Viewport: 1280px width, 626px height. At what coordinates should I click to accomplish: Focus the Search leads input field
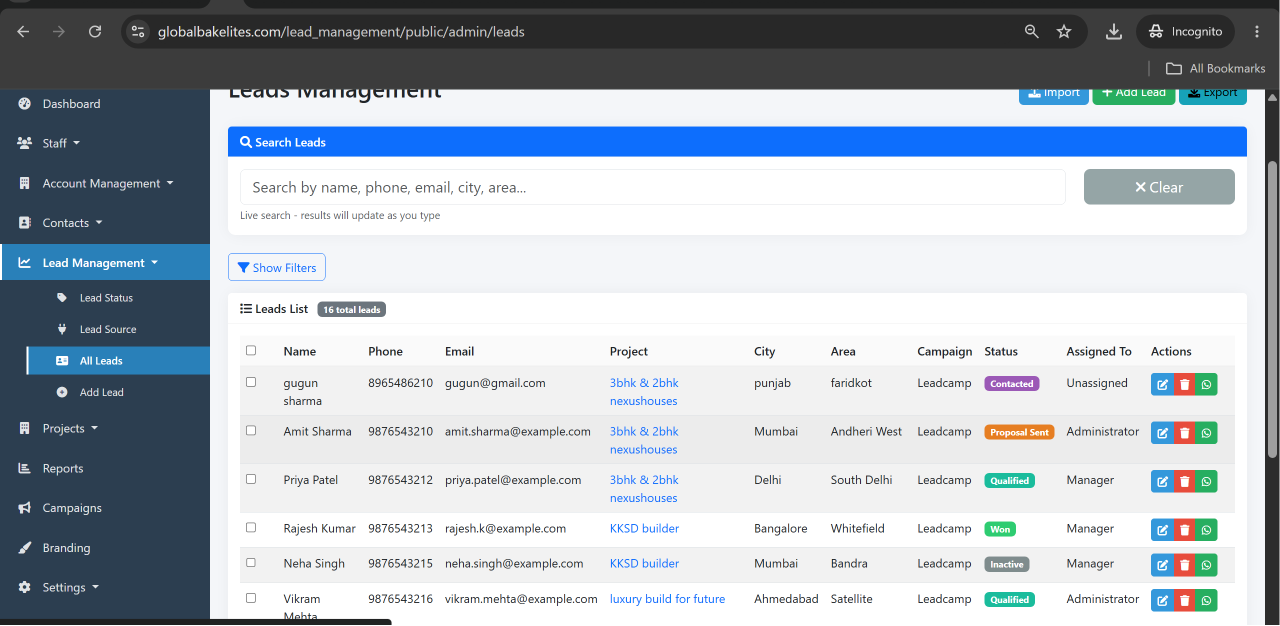pyautogui.click(x=652, y=187)
